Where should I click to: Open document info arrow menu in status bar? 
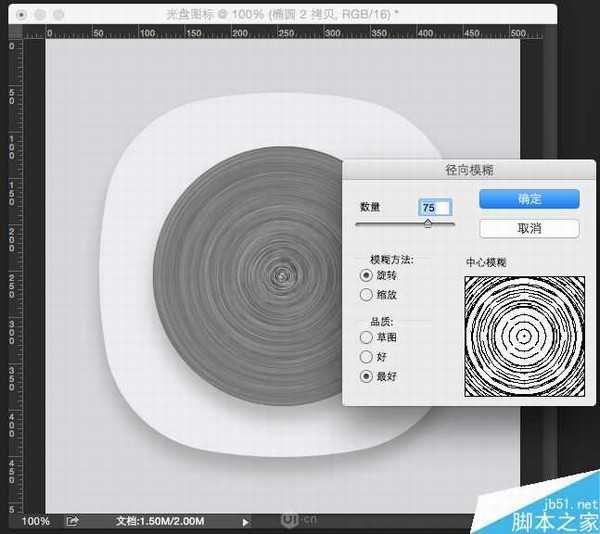[x=246, y=521]
